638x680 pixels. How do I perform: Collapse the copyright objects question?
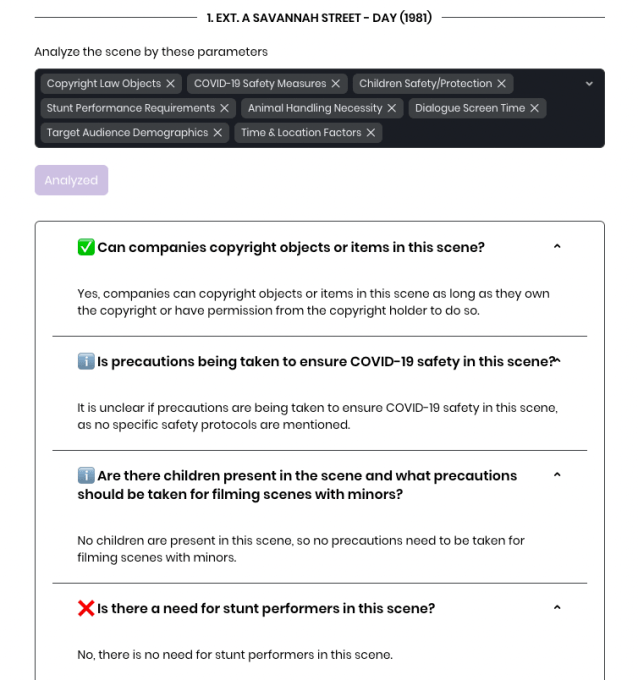pyautogui.click(x=557, y=247)
